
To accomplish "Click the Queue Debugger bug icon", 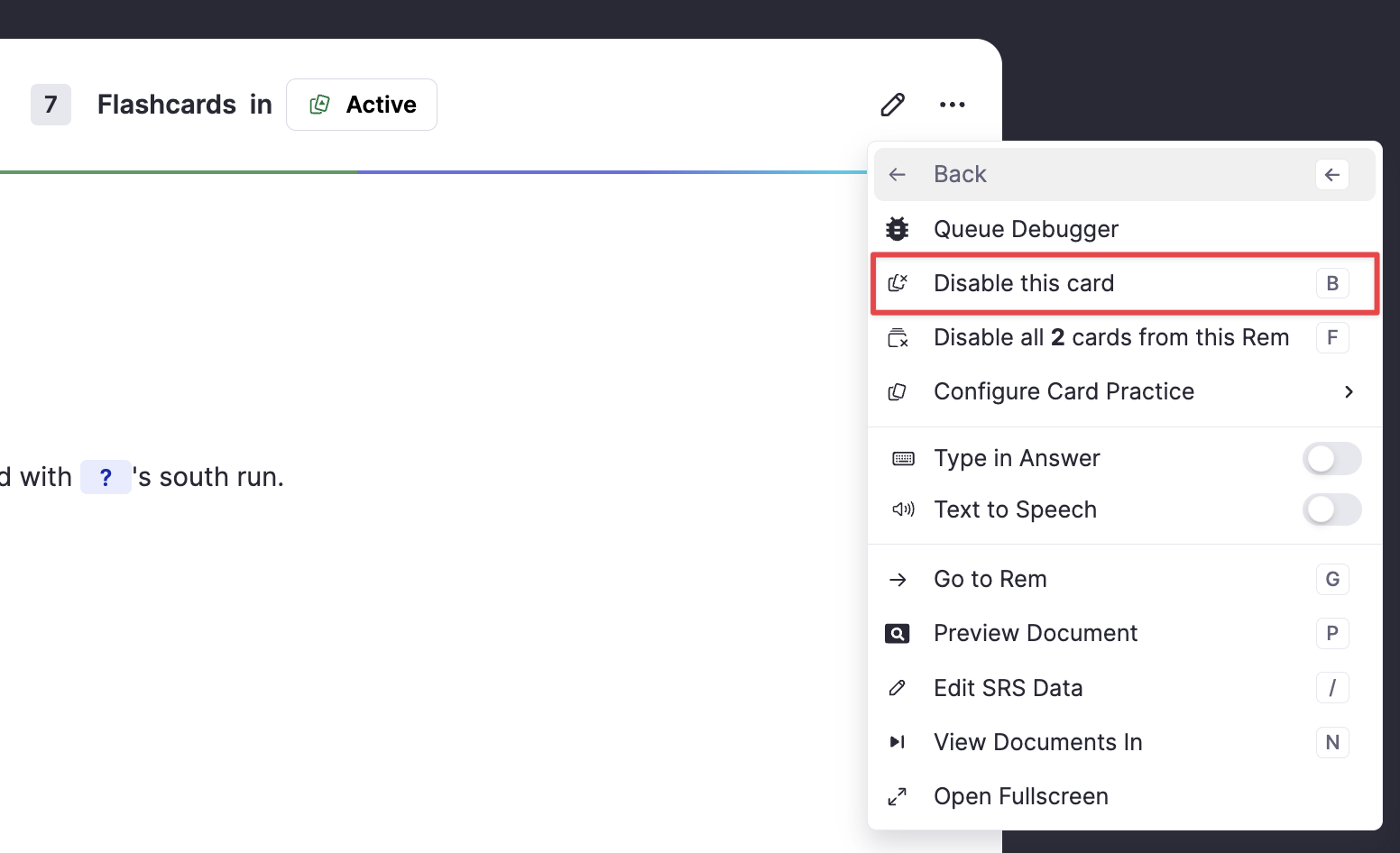I will pyautogui.click(x=897, y=229).
